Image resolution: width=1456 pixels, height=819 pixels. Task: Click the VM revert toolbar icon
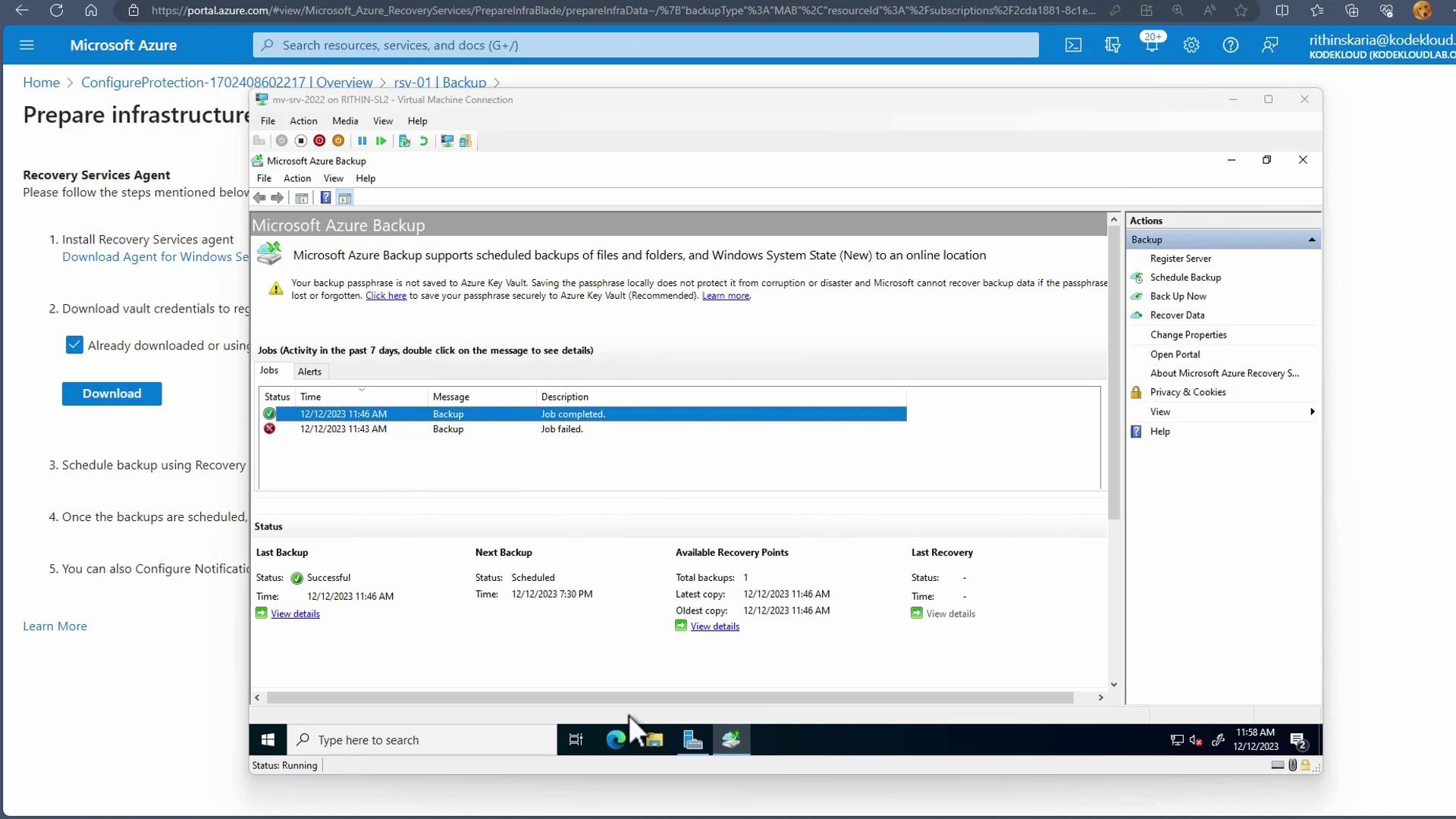tap(423, 141)
